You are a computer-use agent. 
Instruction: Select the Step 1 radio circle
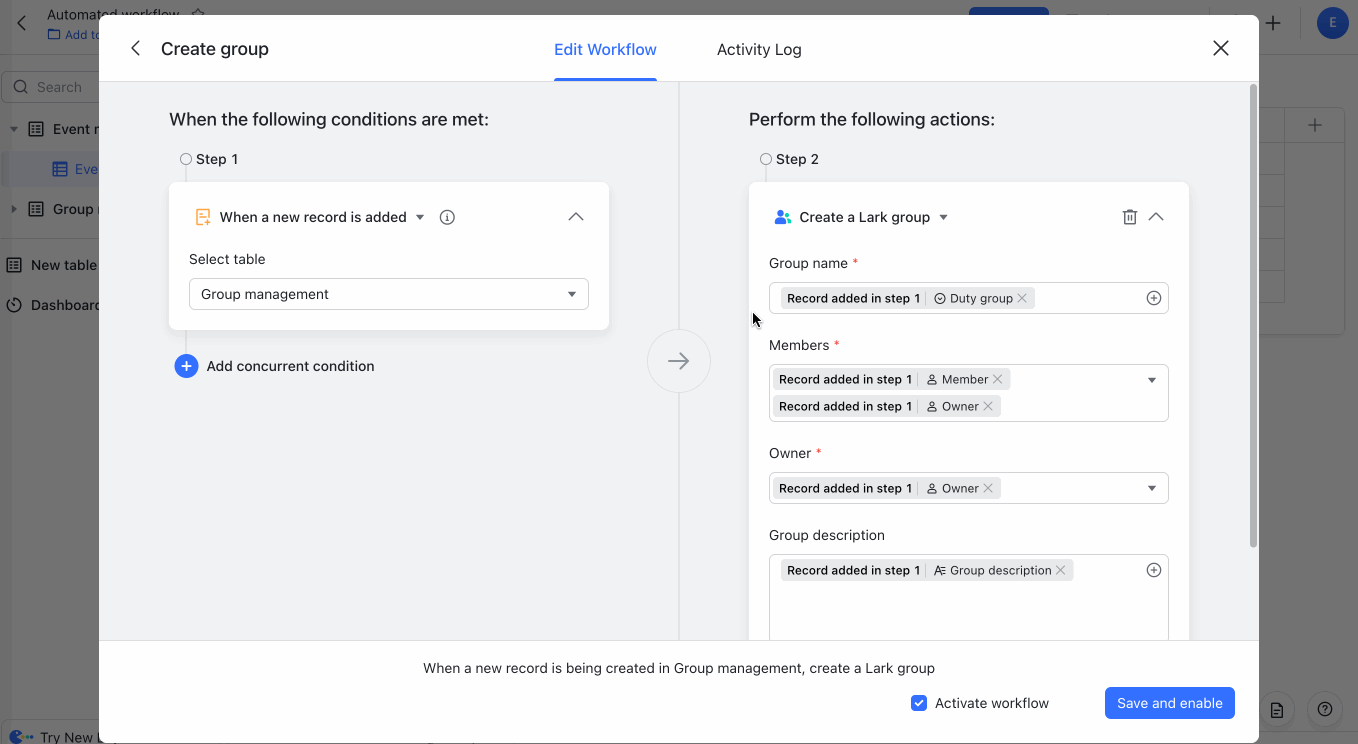185,158
